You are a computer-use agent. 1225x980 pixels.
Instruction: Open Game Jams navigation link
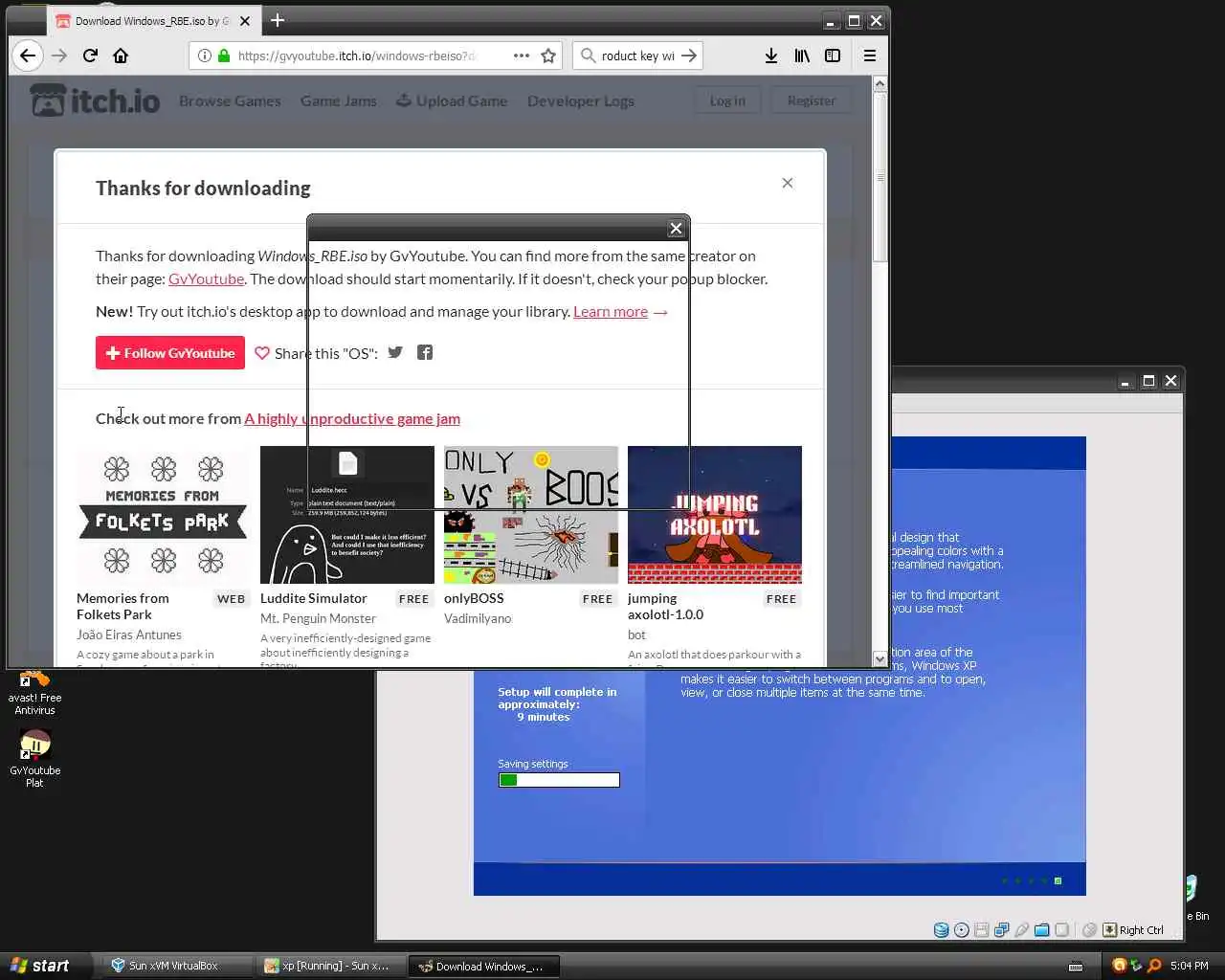coord(339,100)
